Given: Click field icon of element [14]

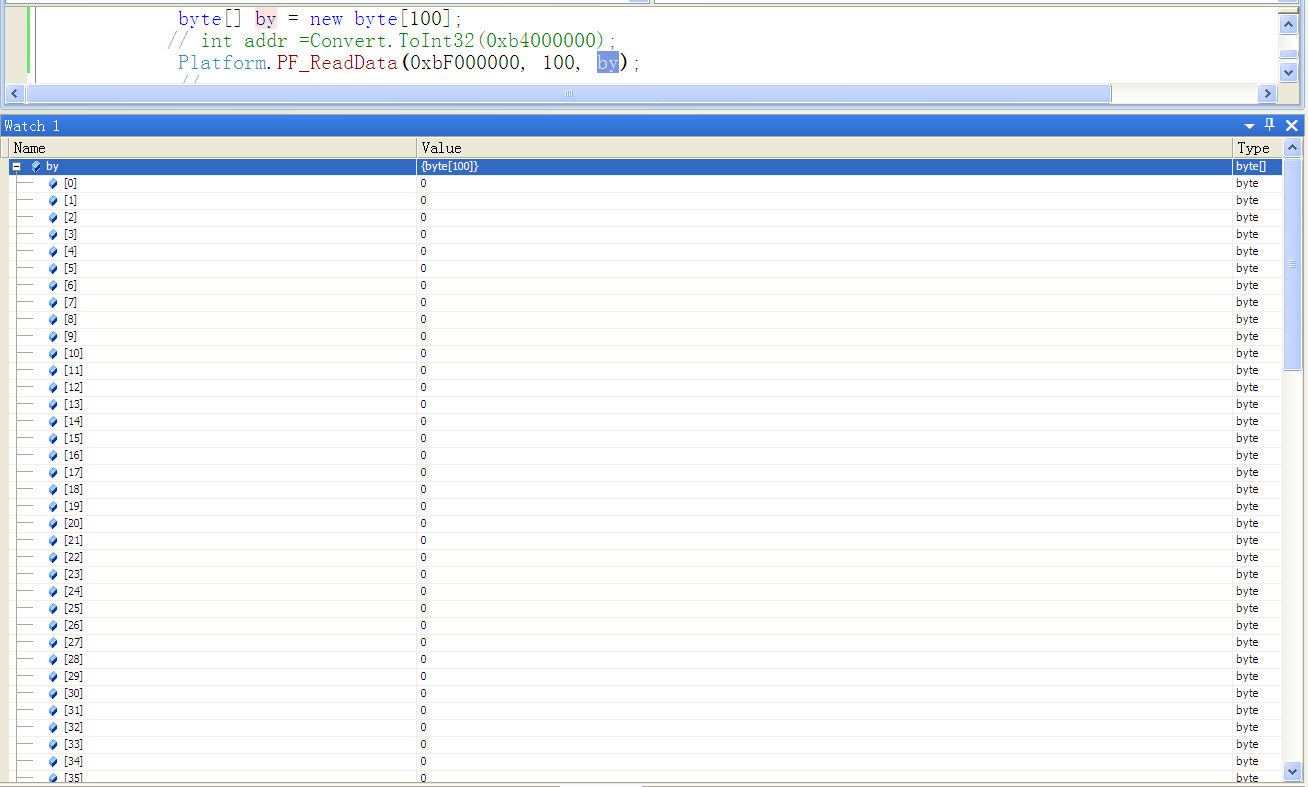Looking at the screenshot, I should click(x=53, y=421).
